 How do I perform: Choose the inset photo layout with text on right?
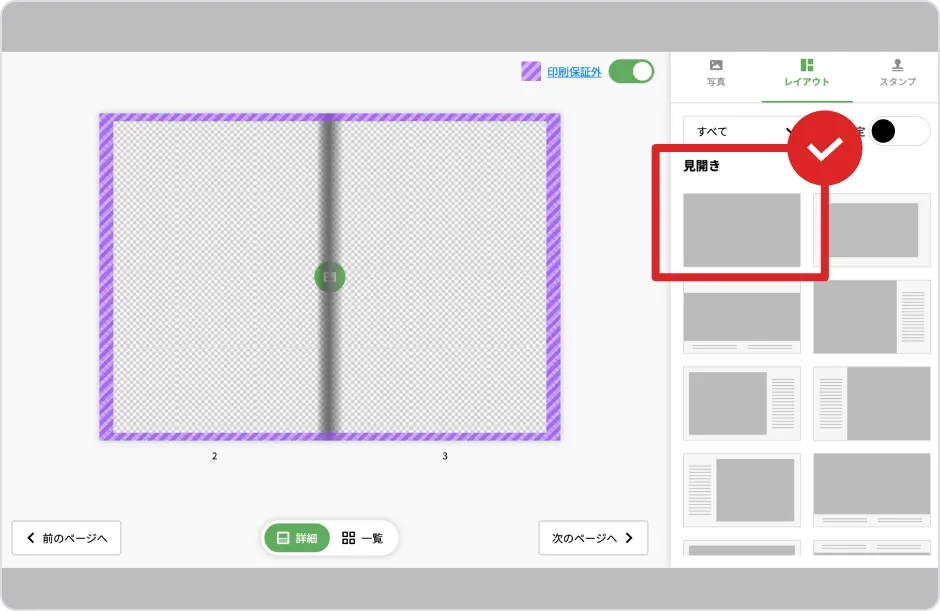742,403
